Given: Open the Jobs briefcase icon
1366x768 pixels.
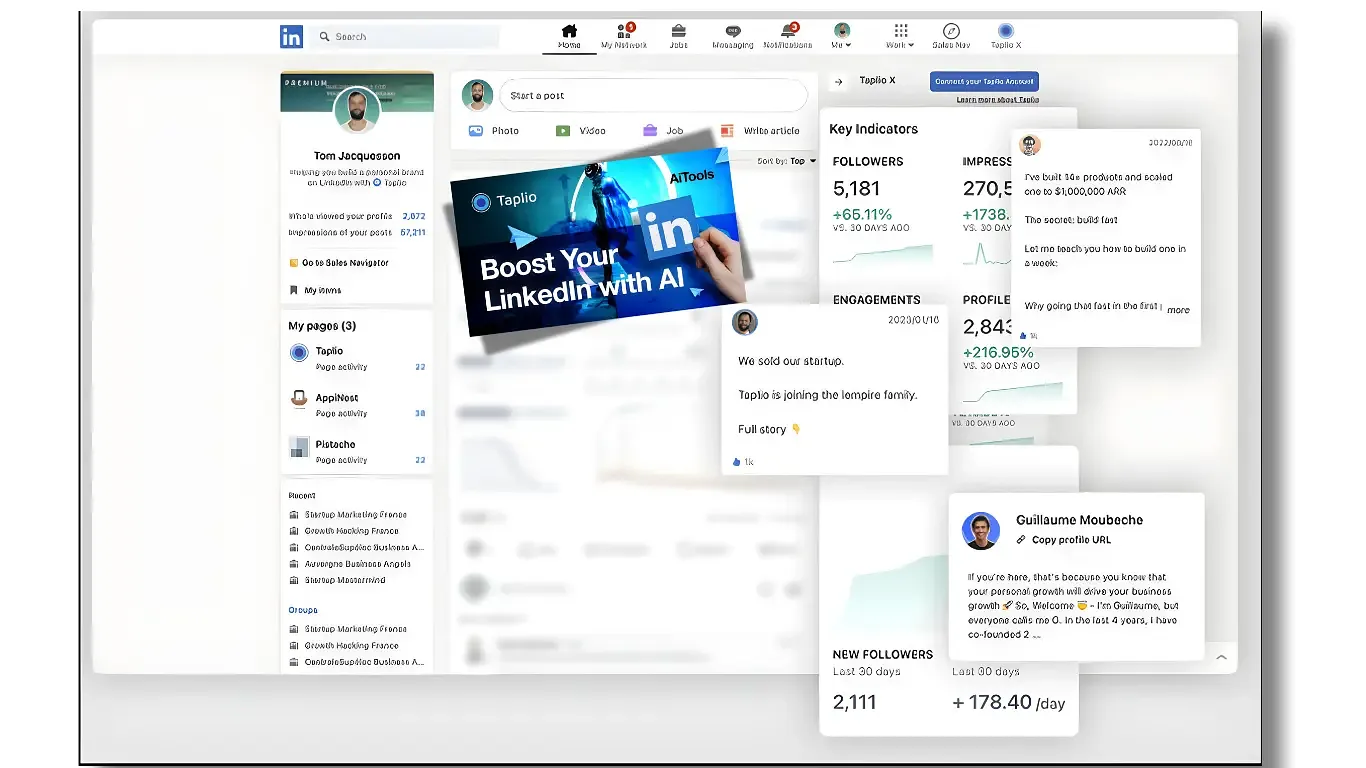Looking at the screenshot, I should [678, 37].
